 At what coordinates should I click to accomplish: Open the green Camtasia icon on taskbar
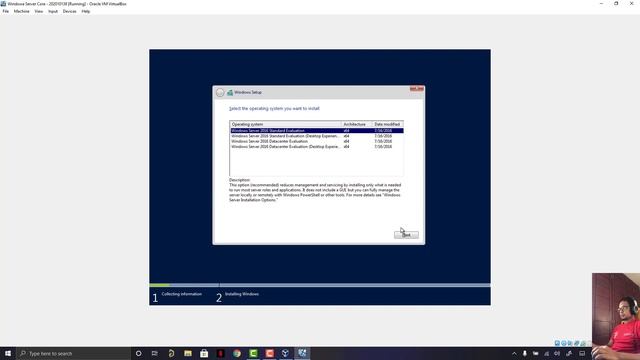click(253, 353)
